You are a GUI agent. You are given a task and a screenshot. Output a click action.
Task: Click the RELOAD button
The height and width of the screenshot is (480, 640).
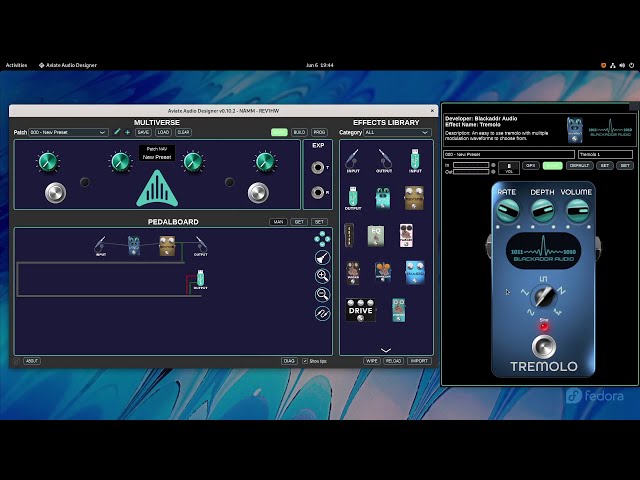click(x=393, y=361)
